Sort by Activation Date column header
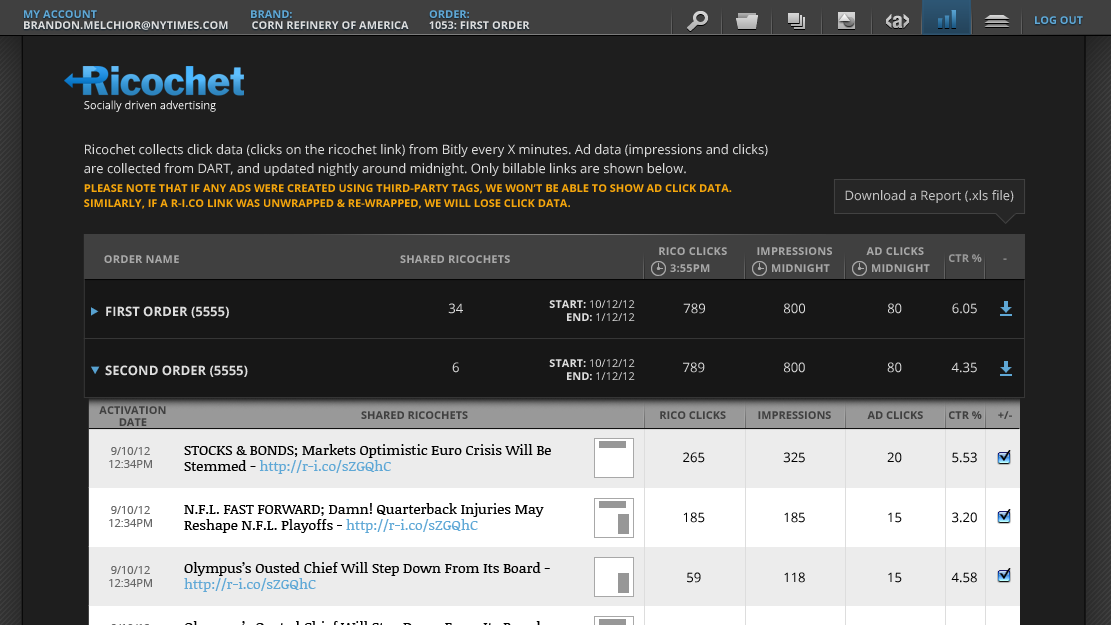 (132, 416)
